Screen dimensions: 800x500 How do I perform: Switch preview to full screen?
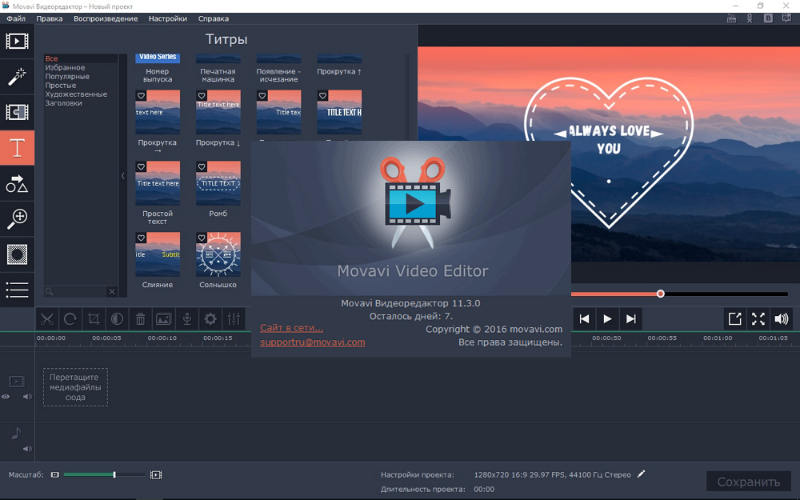[758, 319]
